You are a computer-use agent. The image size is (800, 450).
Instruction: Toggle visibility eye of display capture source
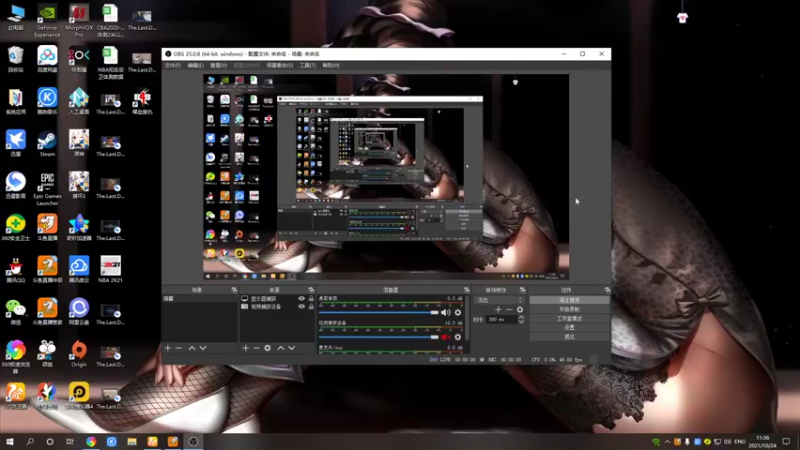point(302,298)
